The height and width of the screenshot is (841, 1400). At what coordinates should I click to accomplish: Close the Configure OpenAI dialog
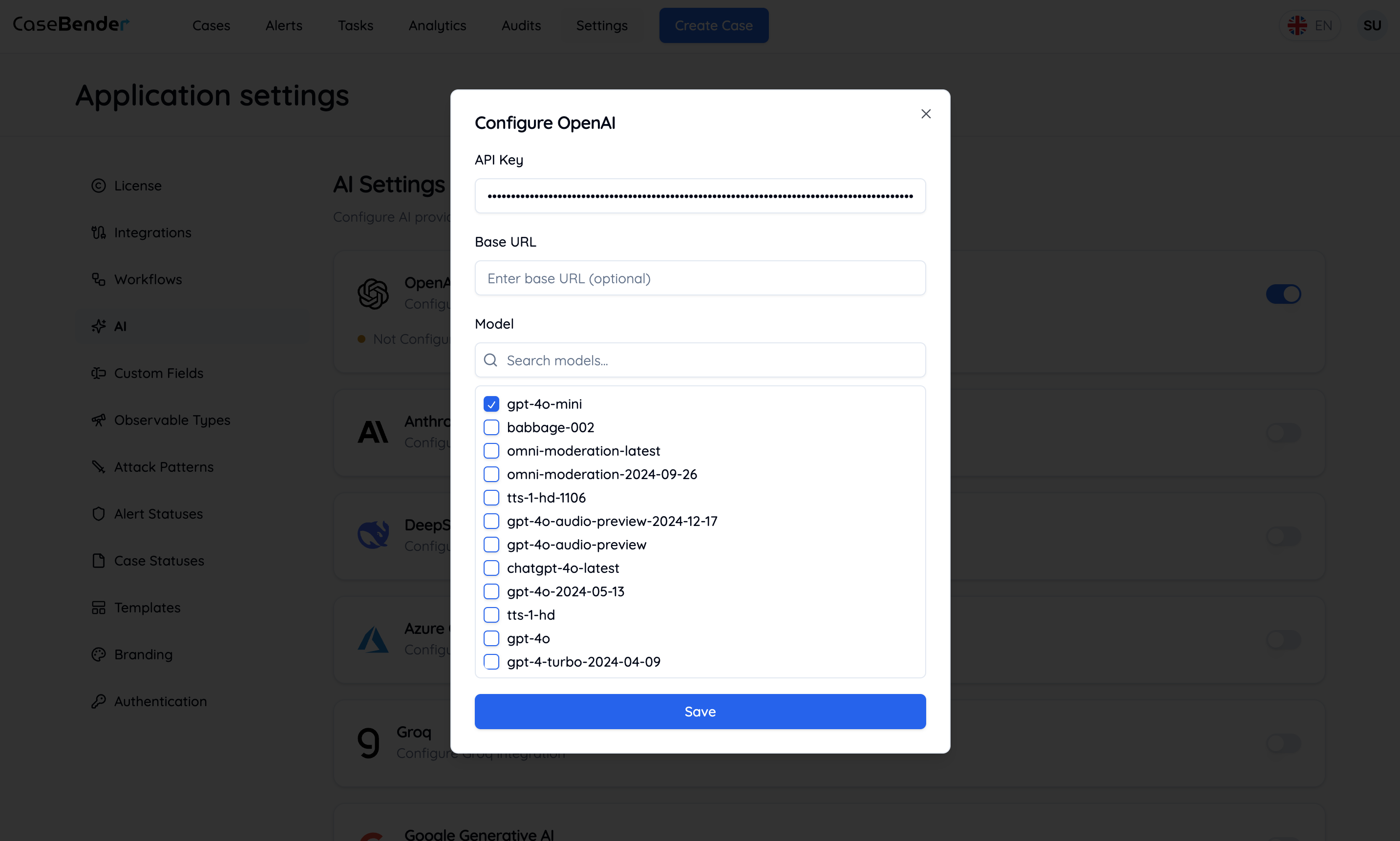[x=926, y=114]
